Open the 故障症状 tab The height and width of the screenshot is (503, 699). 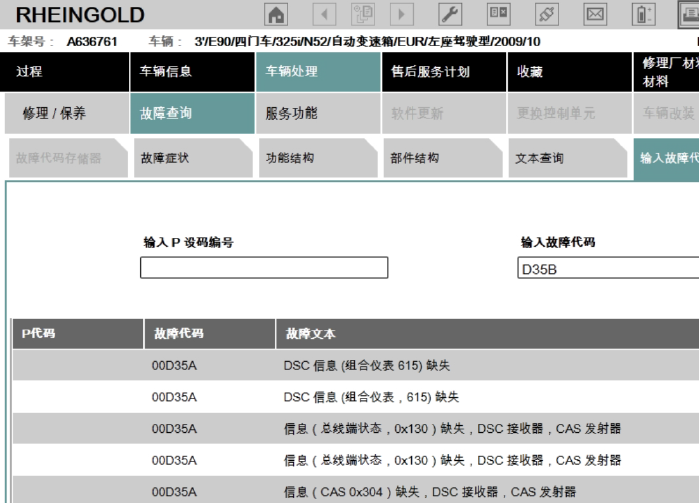pos(193,158)
